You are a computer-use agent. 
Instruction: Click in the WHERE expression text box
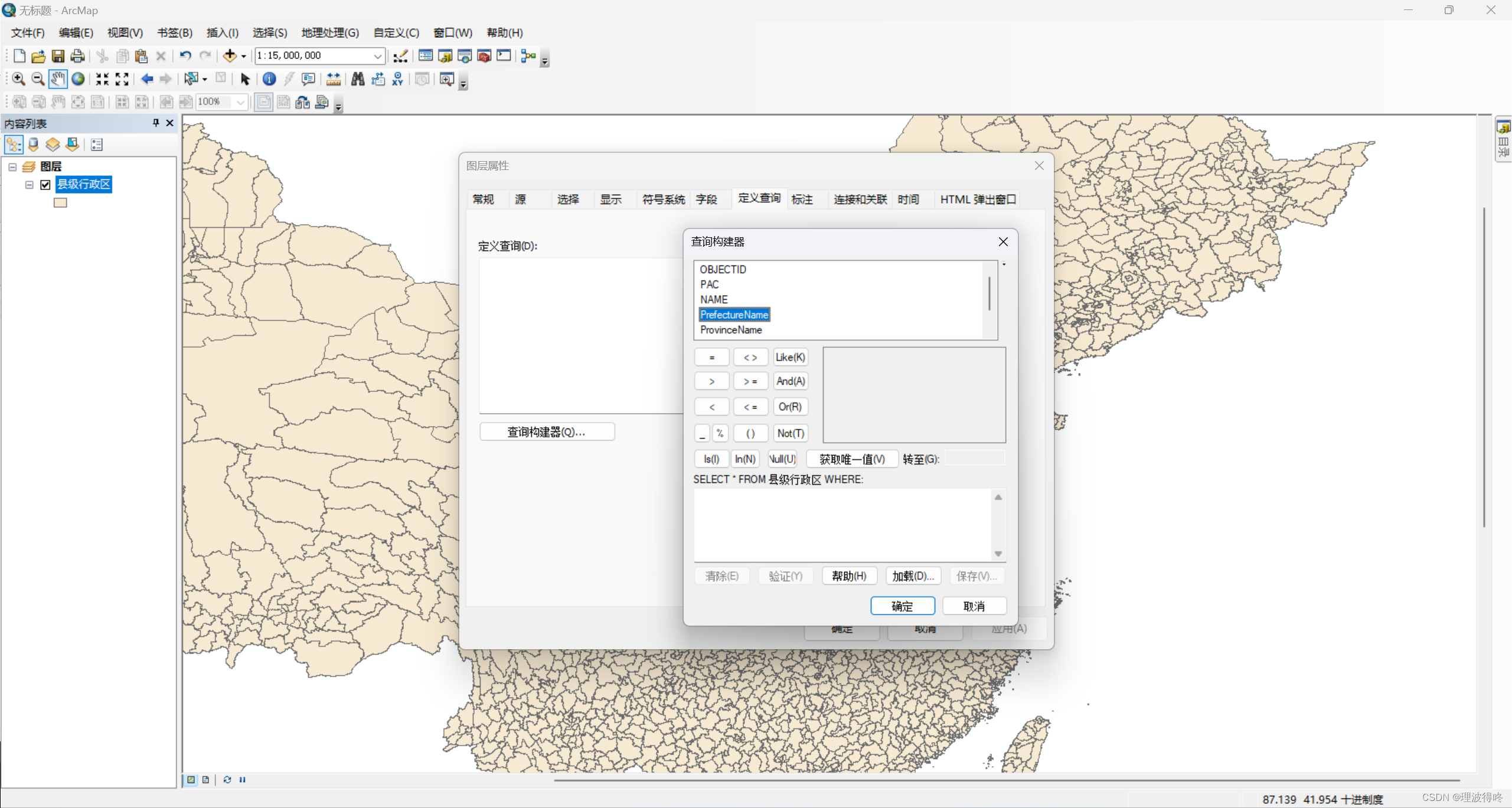tap(842, 524)
